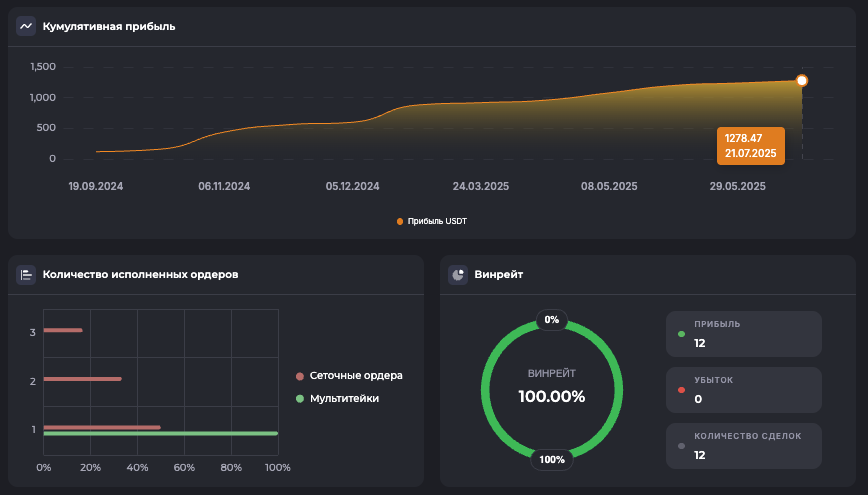Viewport: 868px width, 495px height.
Task: Click the winrate pie chart icon
Action: pyautogui.click(x=458, y=274)
